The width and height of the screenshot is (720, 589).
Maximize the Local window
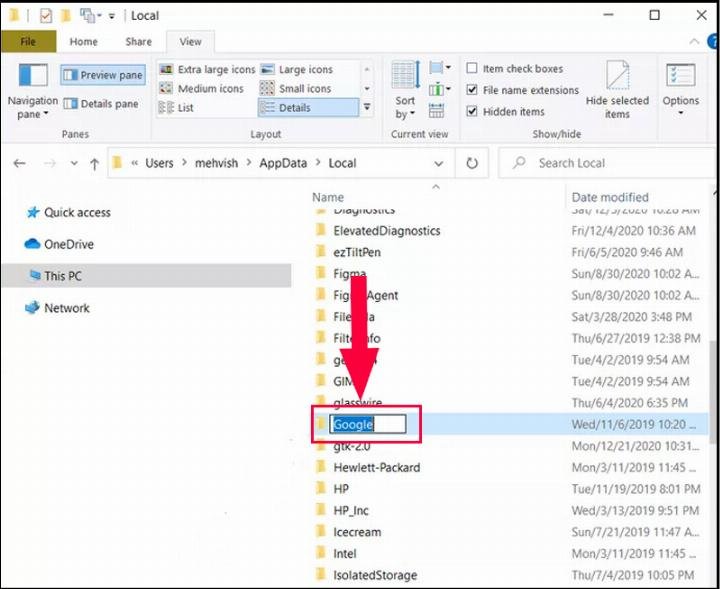pos(654,15)
